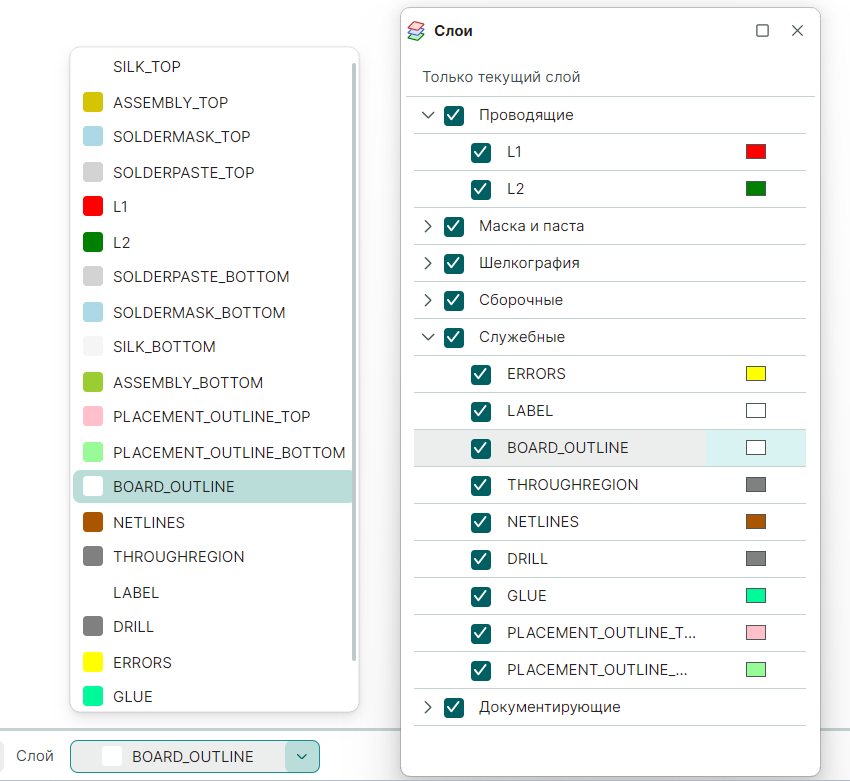Expand the Документирующие group

pos(428,707)
